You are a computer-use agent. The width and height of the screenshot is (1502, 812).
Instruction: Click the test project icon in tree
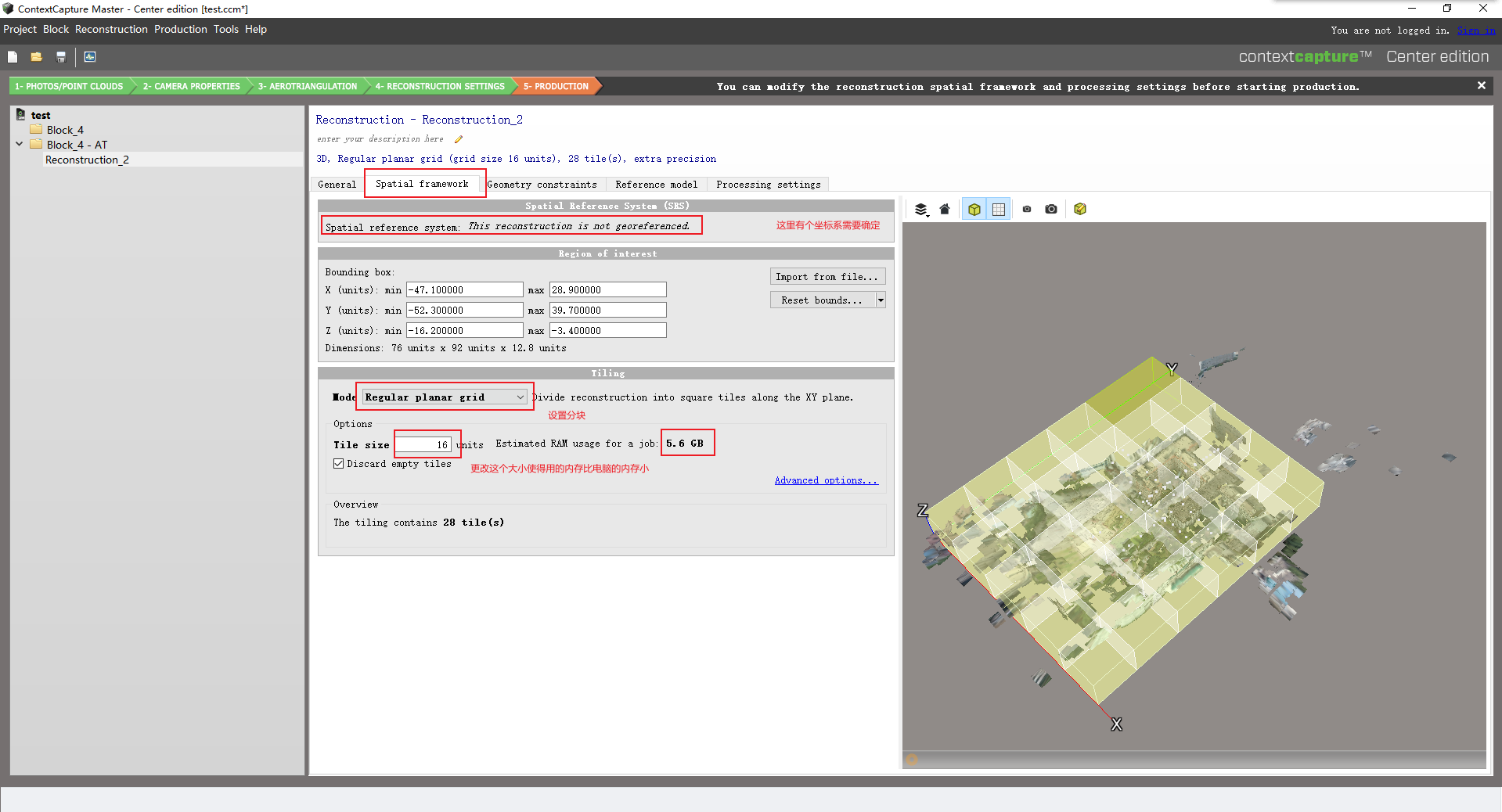(21, 115)
